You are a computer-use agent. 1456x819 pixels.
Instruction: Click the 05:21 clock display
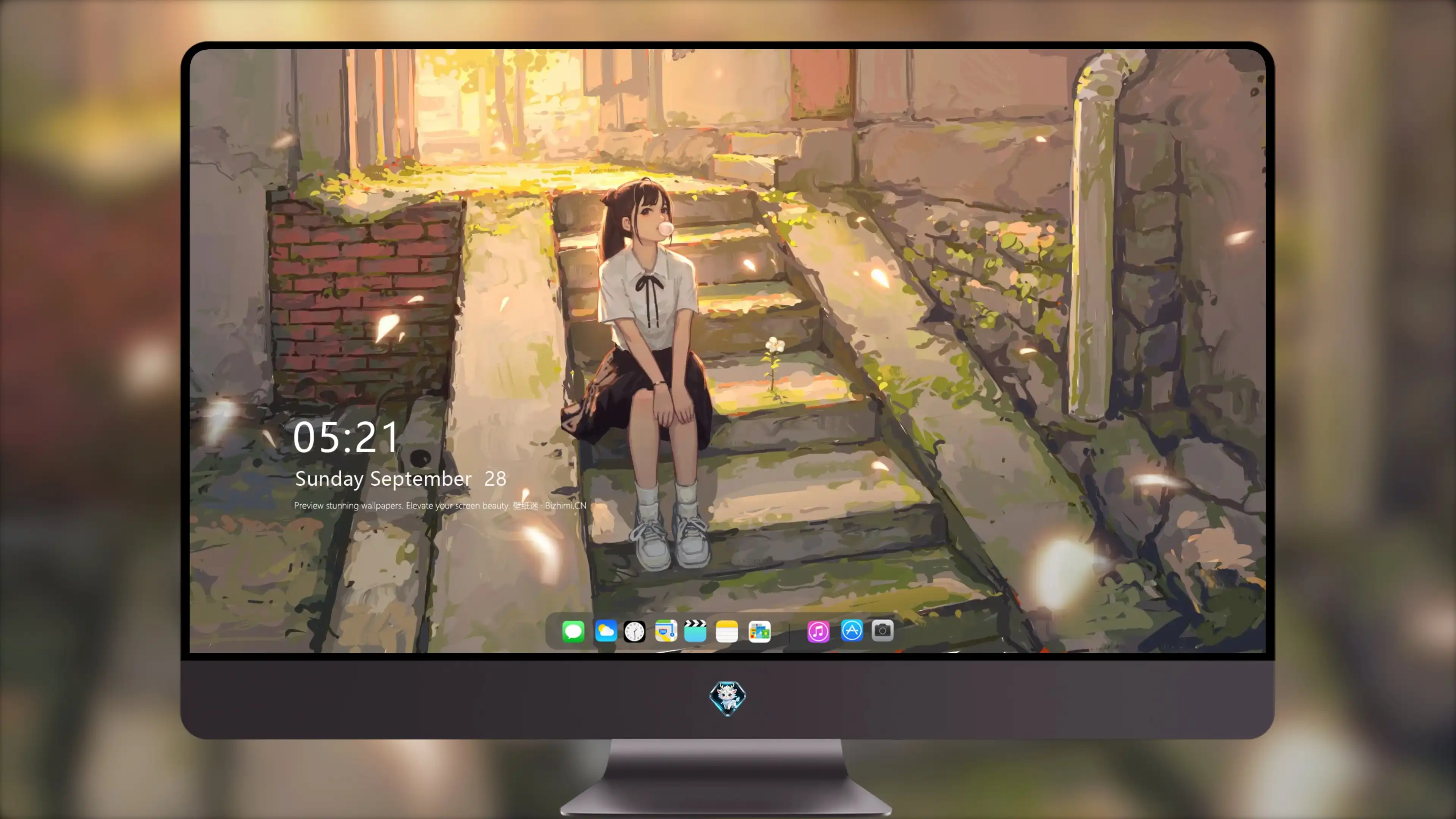[x=345, y=438]
